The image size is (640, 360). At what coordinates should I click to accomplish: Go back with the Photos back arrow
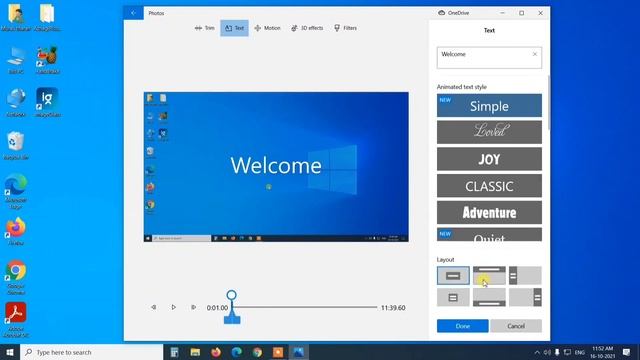tap(133, 13)
